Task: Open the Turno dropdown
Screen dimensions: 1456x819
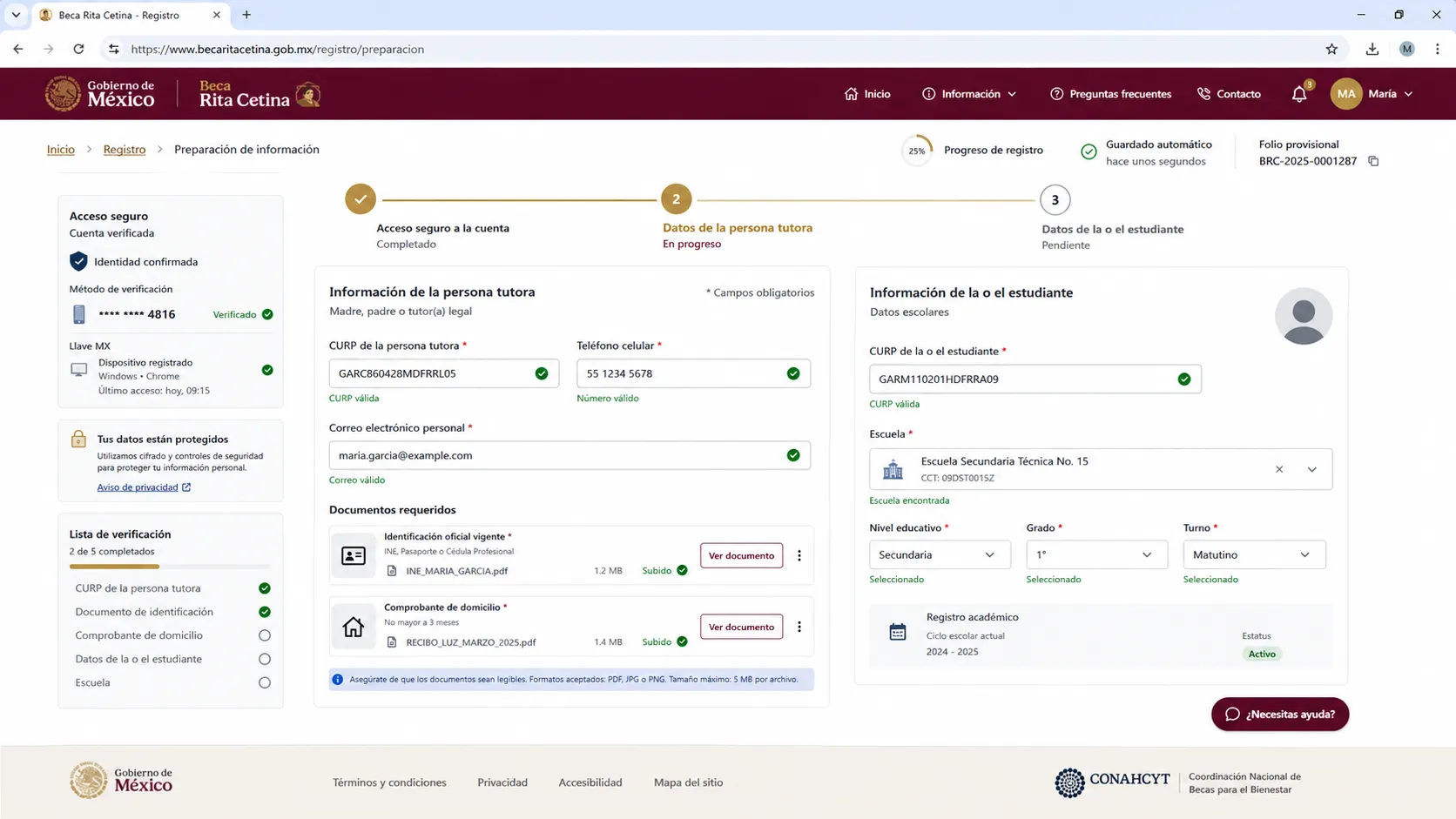Action: (x=1254, y=554)
